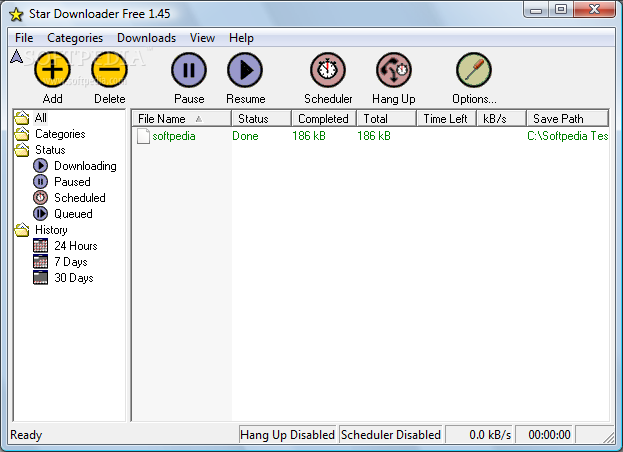Show downloads from last 7 Days

70,262
